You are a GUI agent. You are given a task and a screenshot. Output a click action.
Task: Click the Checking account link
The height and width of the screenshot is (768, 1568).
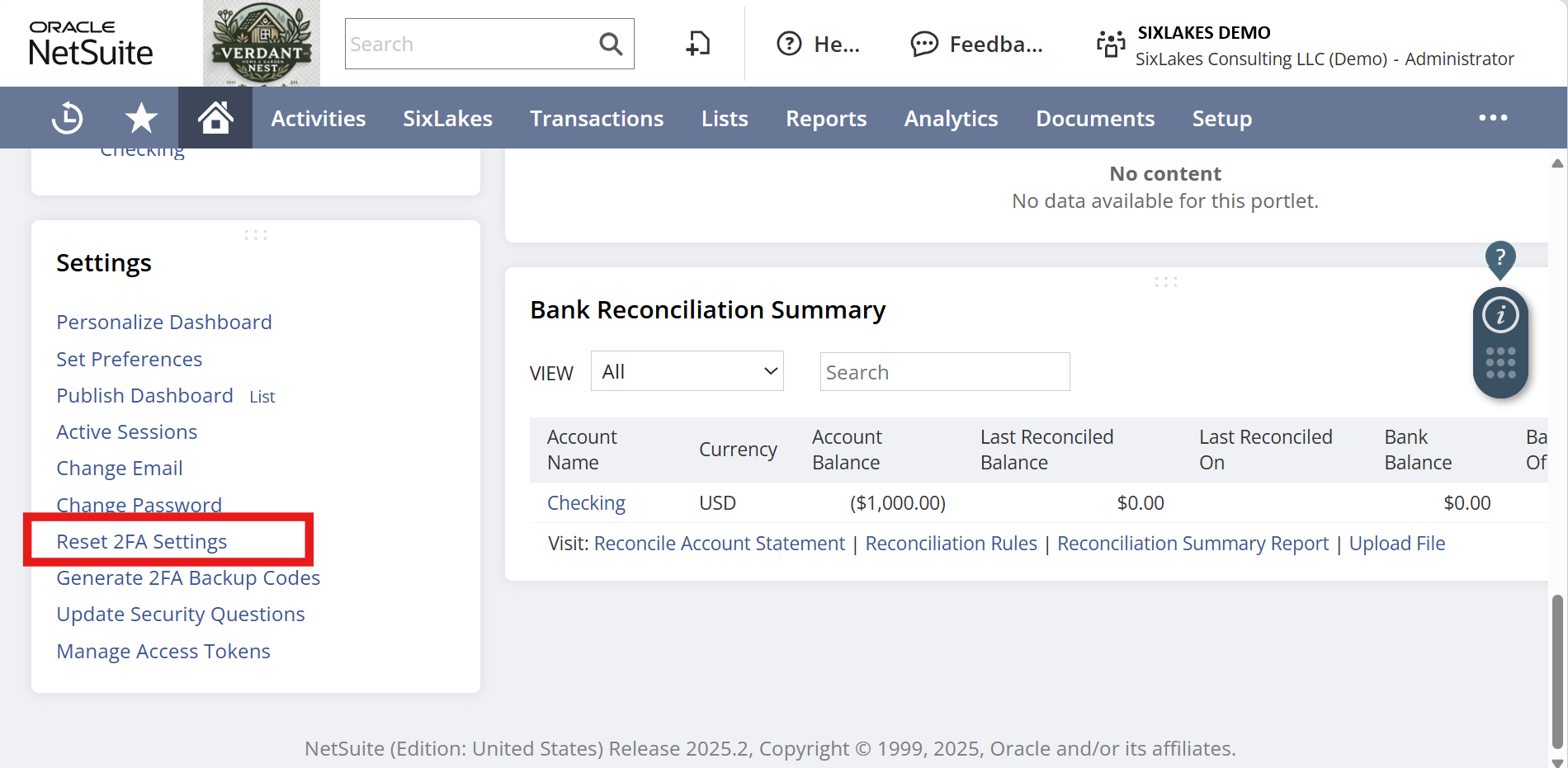coord(586,502)
